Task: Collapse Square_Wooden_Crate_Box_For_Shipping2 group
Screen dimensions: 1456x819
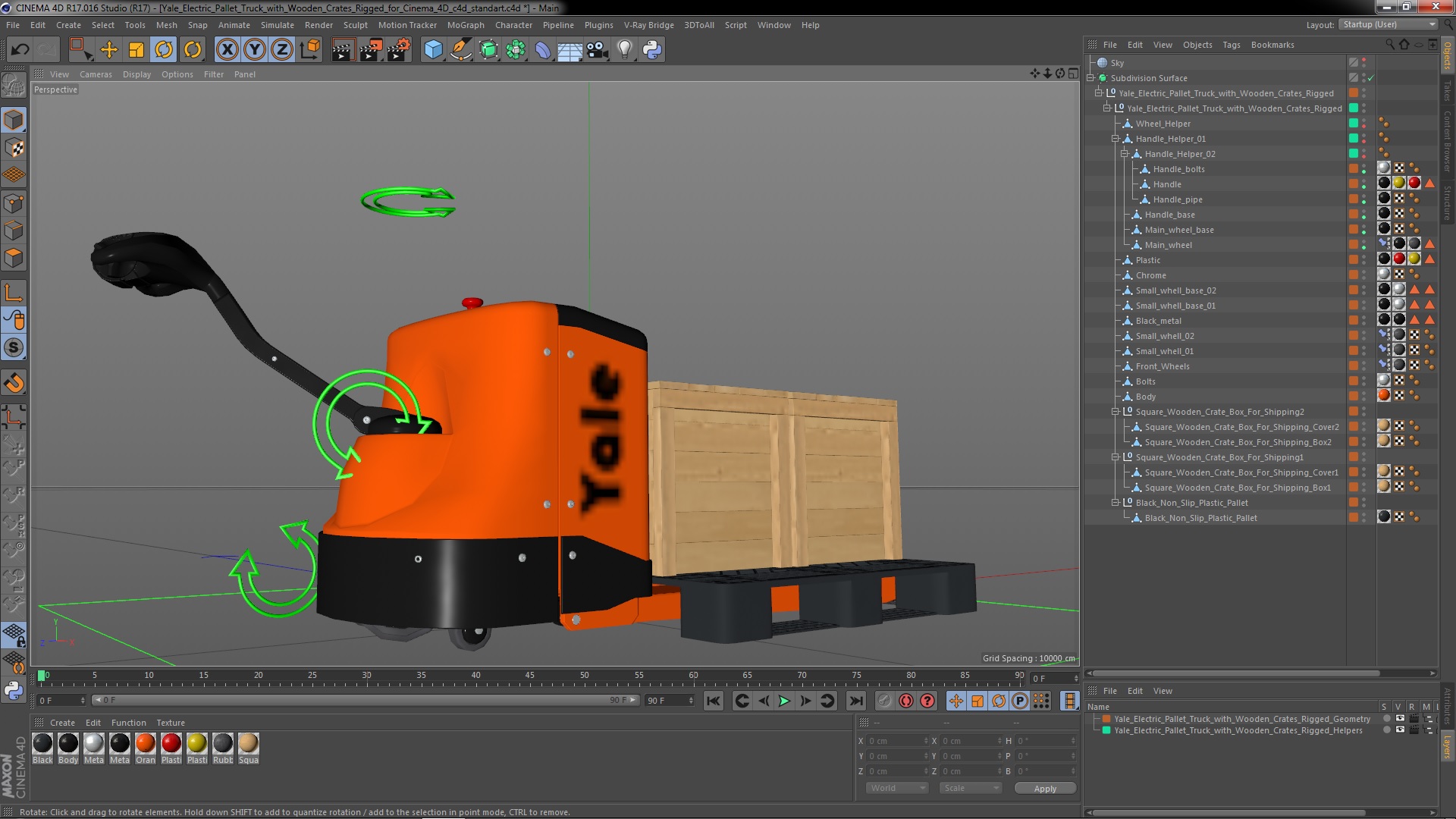Action: tap(1116, 412)
